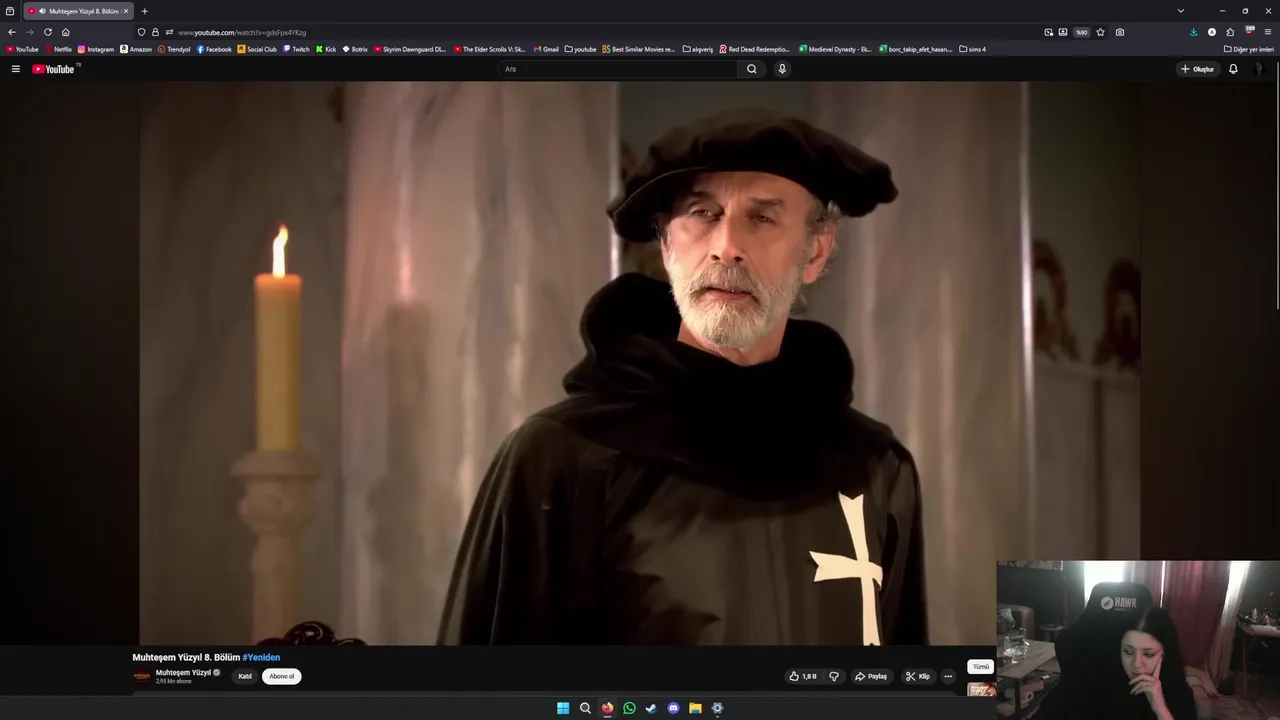Open the YouTube guide hamburger menu
The width and height of the screenshot is (1280, 720).
click(x=15, y=69)
